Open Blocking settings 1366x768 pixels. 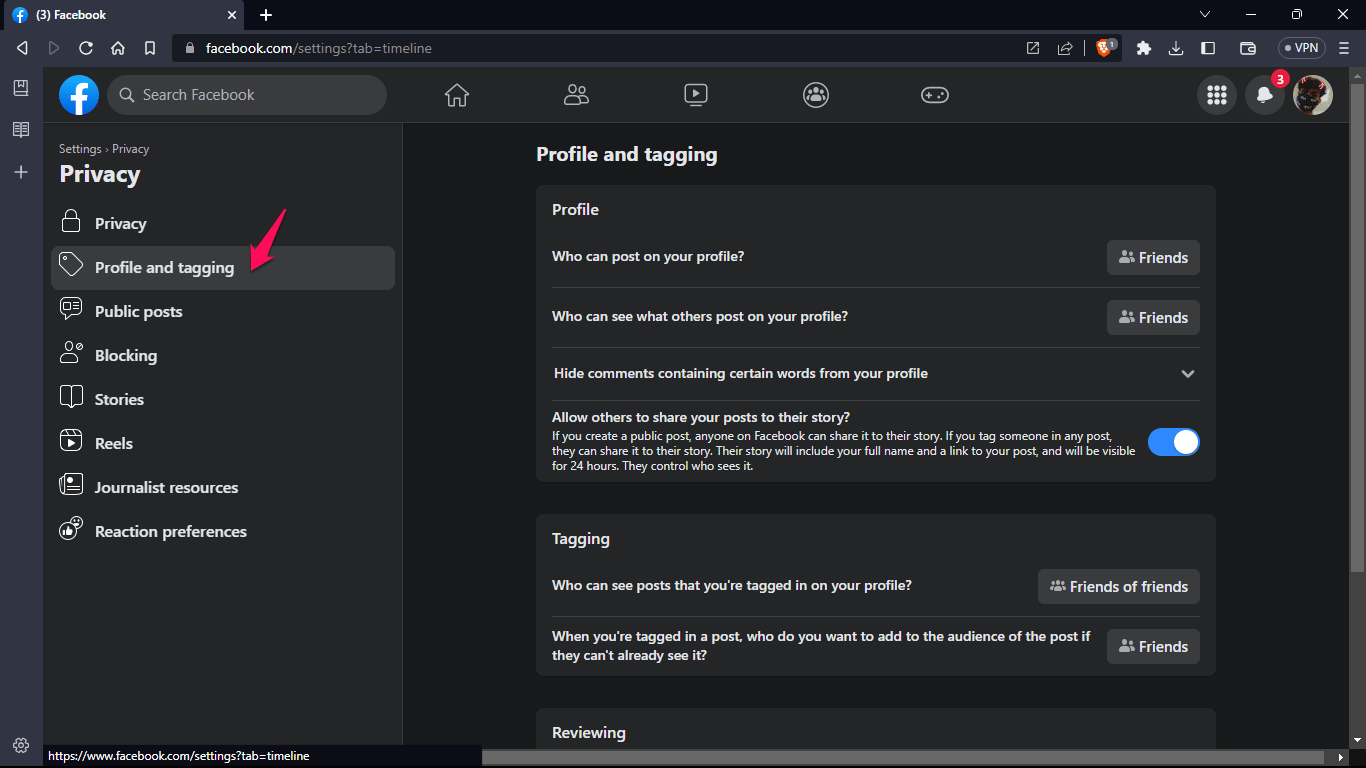pos(223,356)
